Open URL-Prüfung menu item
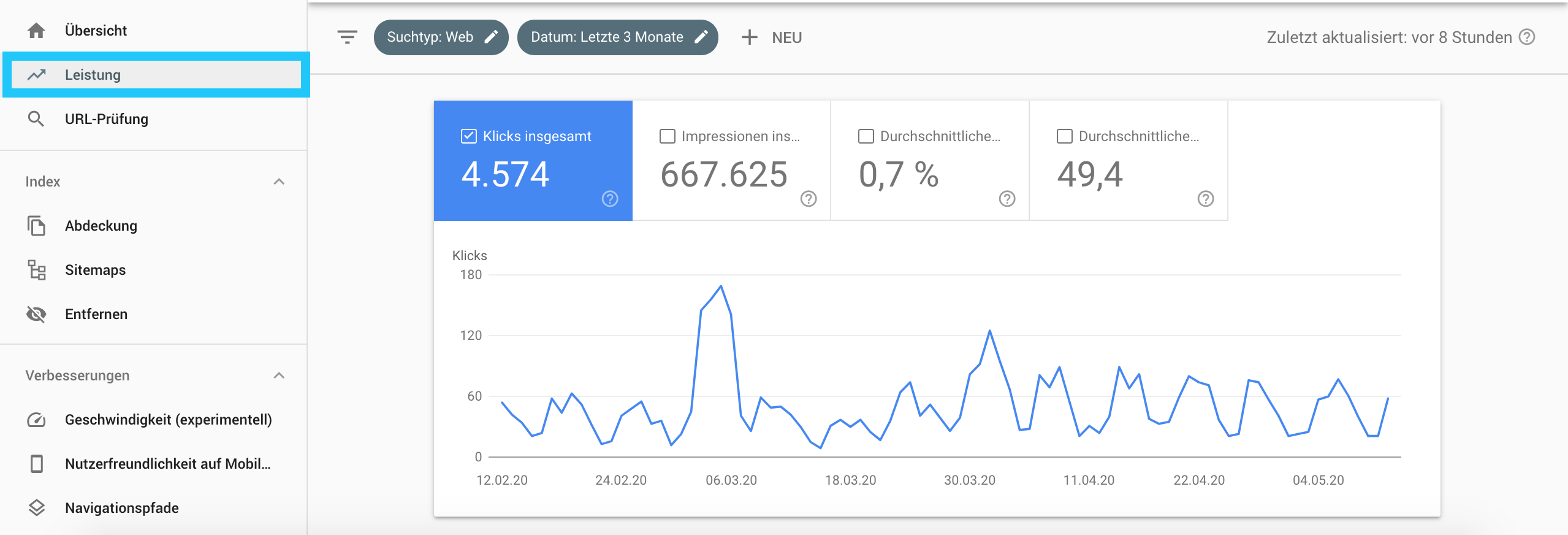 tap(153, 119)
